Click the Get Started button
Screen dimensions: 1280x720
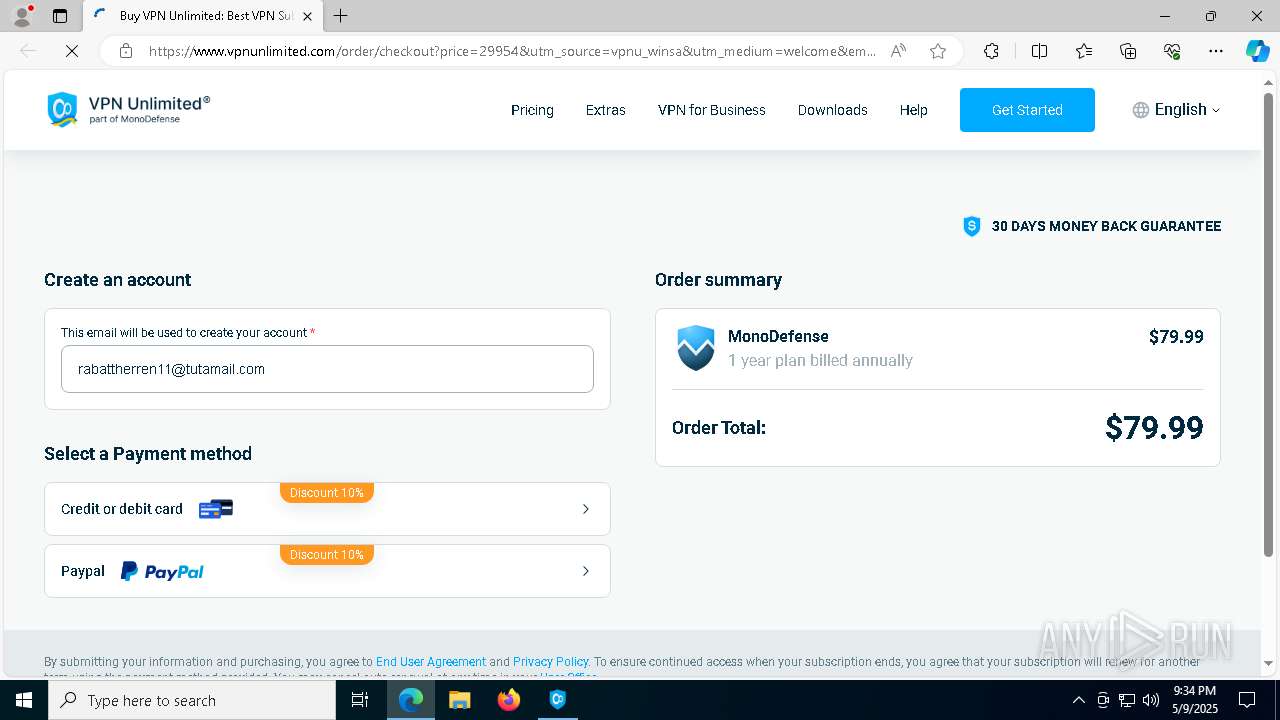[x=1027, y=110]
